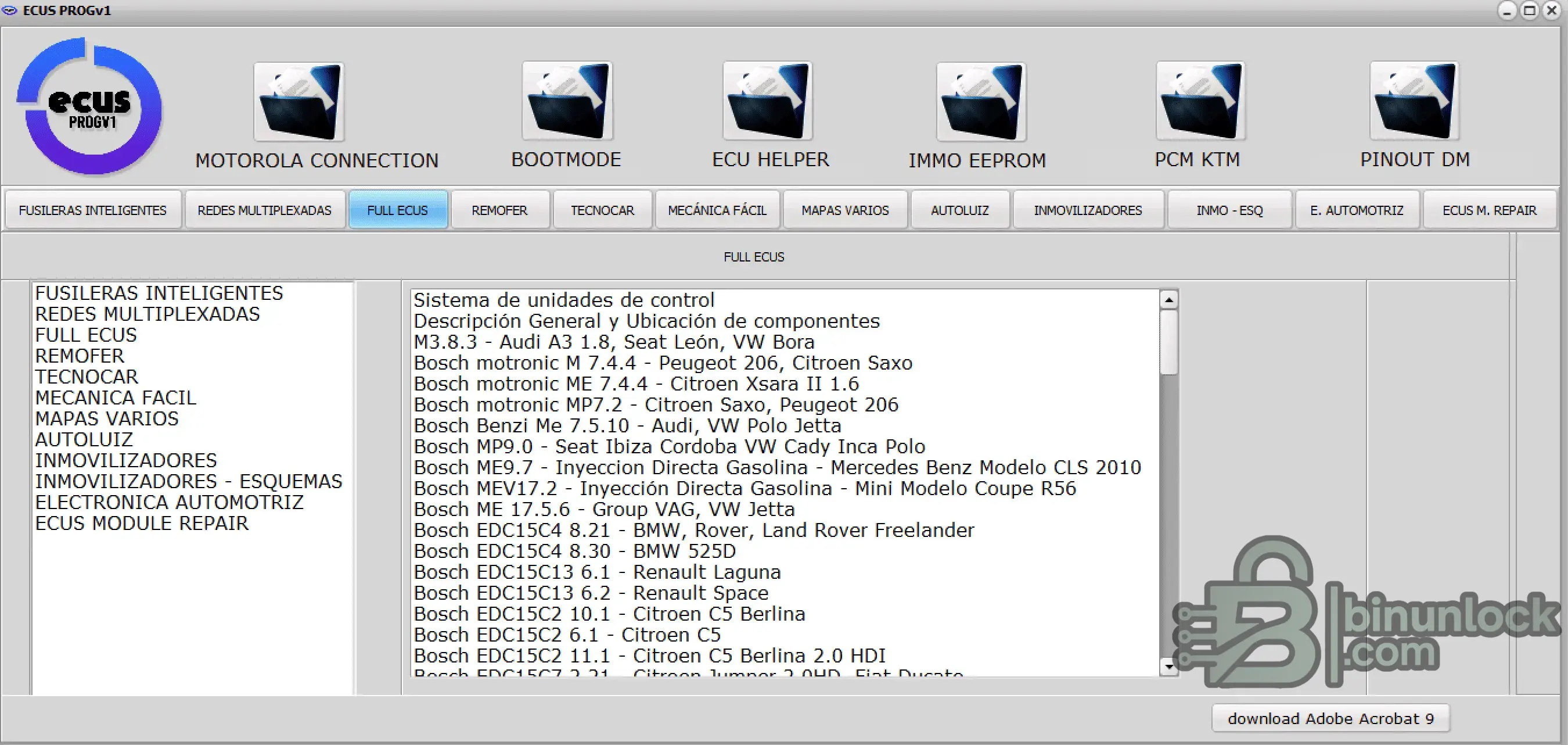Select MAPAS VARIOS in the left category list
This screenshot has width=1568, height=745.
tap(107, 419)
